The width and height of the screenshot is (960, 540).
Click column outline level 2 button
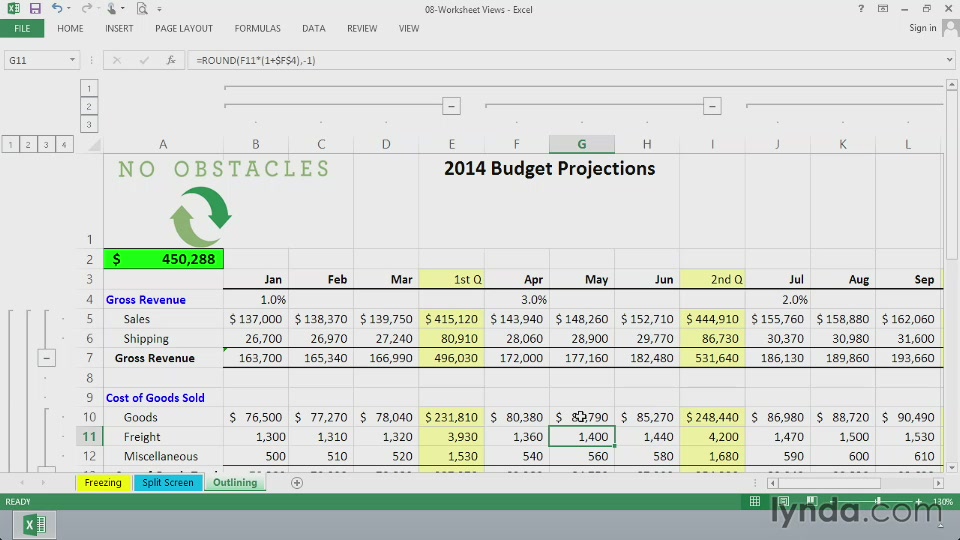tap(89, 107)
